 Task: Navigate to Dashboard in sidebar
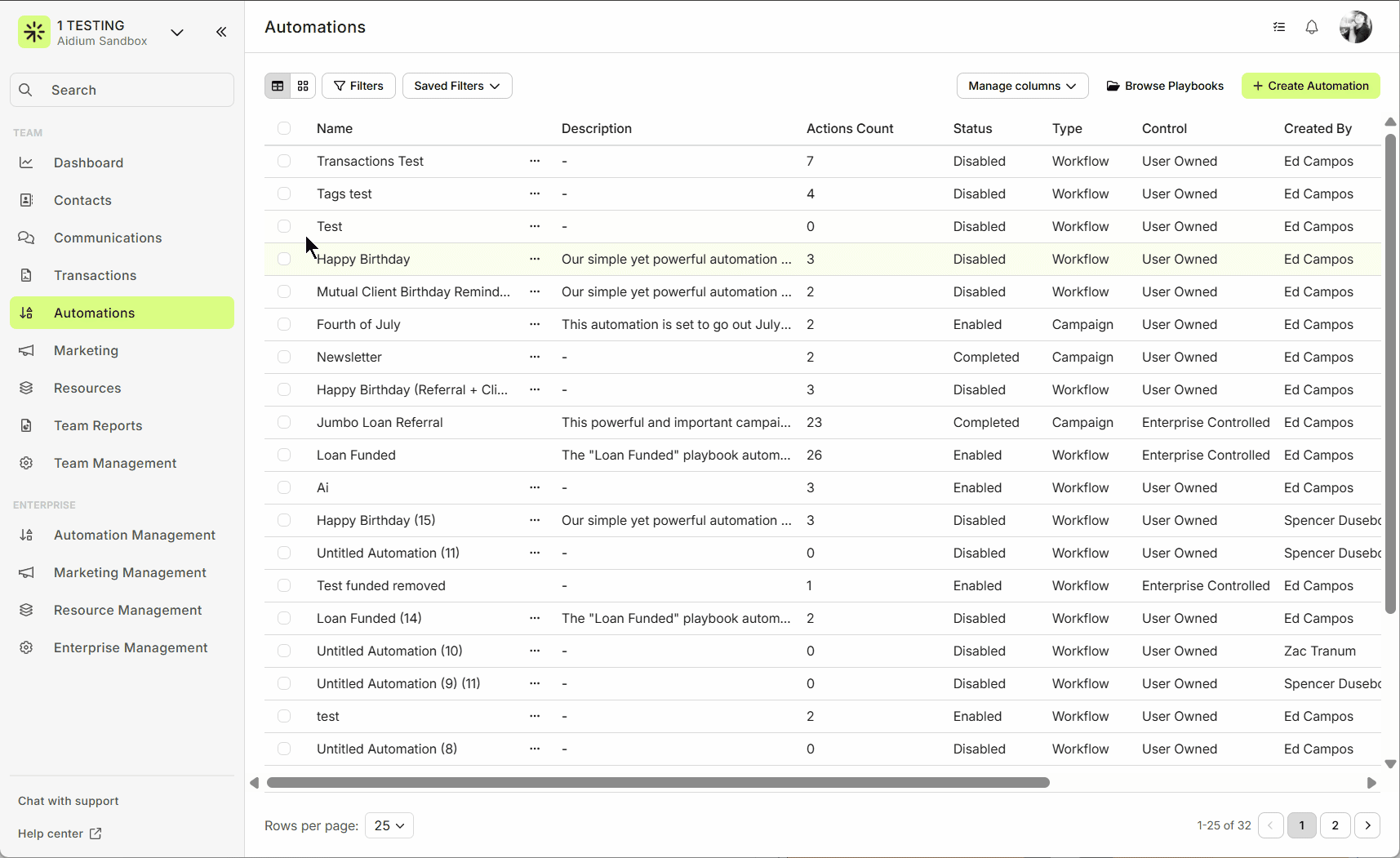(x=88, y=162)
